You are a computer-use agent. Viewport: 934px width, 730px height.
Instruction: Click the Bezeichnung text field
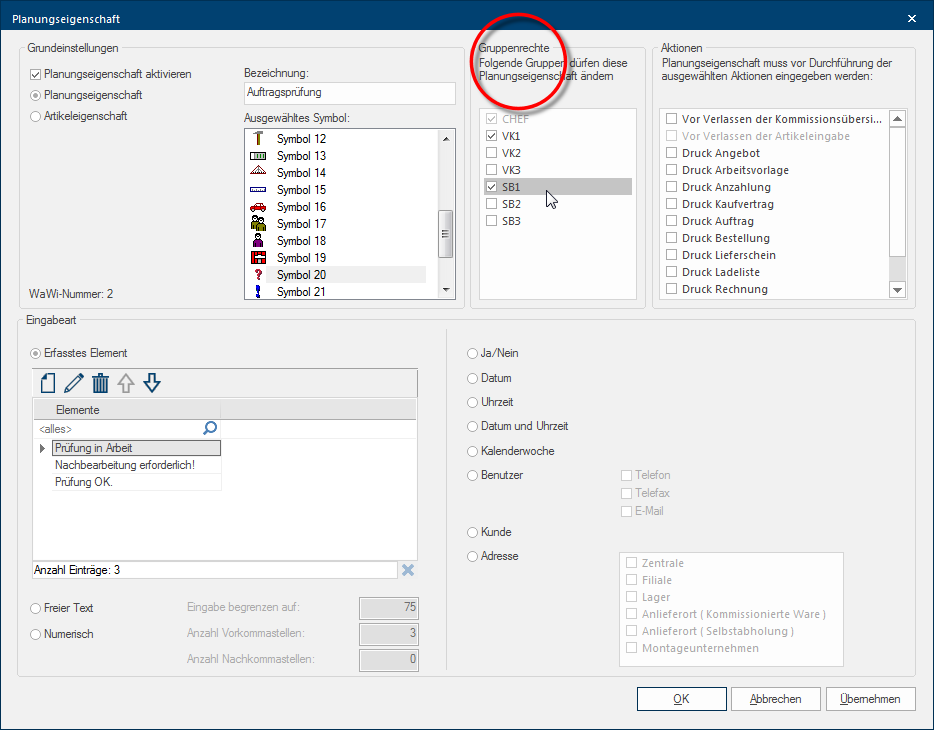[349, 93]
